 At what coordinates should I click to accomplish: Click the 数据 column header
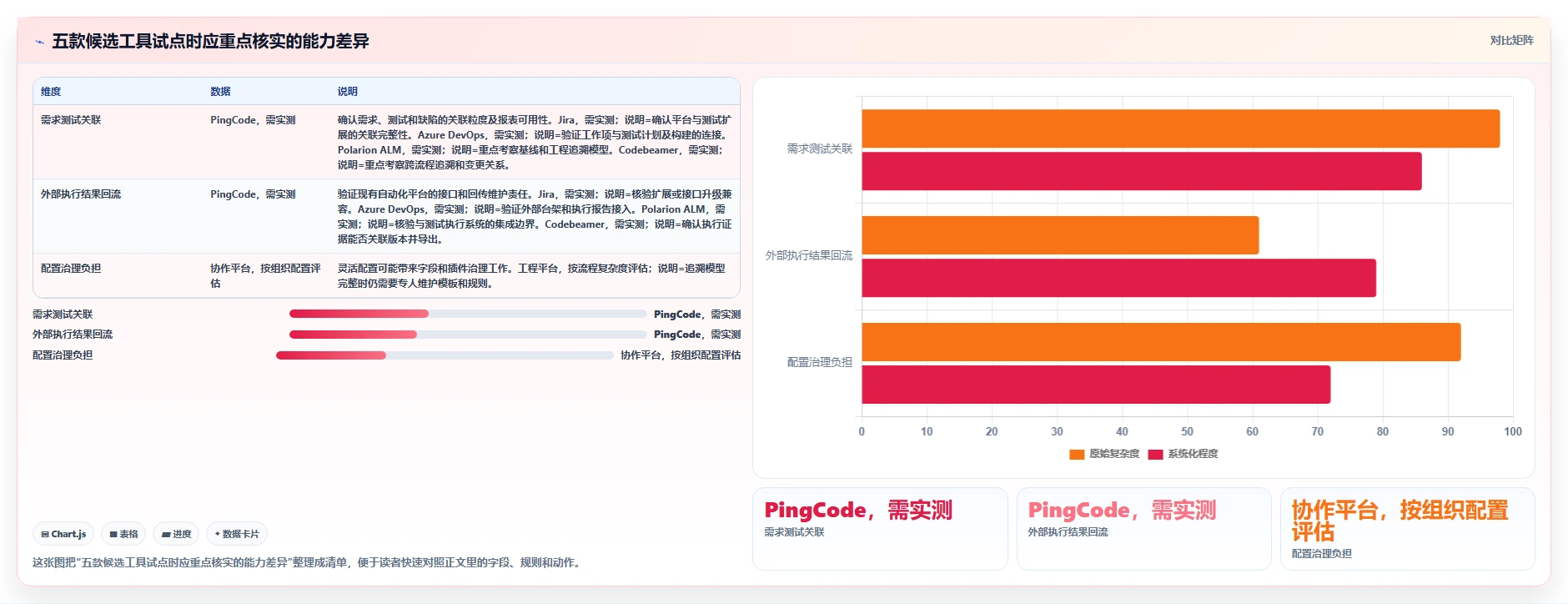(x=220, y=92)
